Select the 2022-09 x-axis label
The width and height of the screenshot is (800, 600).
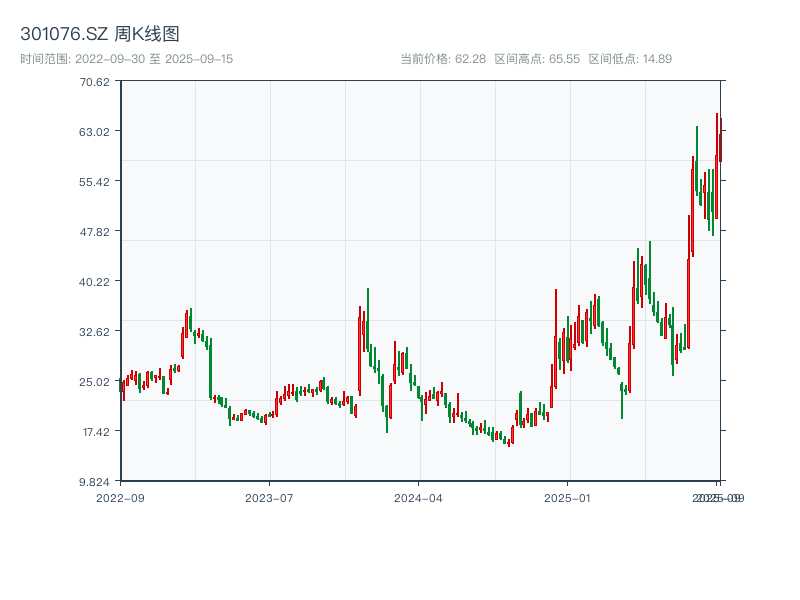click(x=119, y=497)
